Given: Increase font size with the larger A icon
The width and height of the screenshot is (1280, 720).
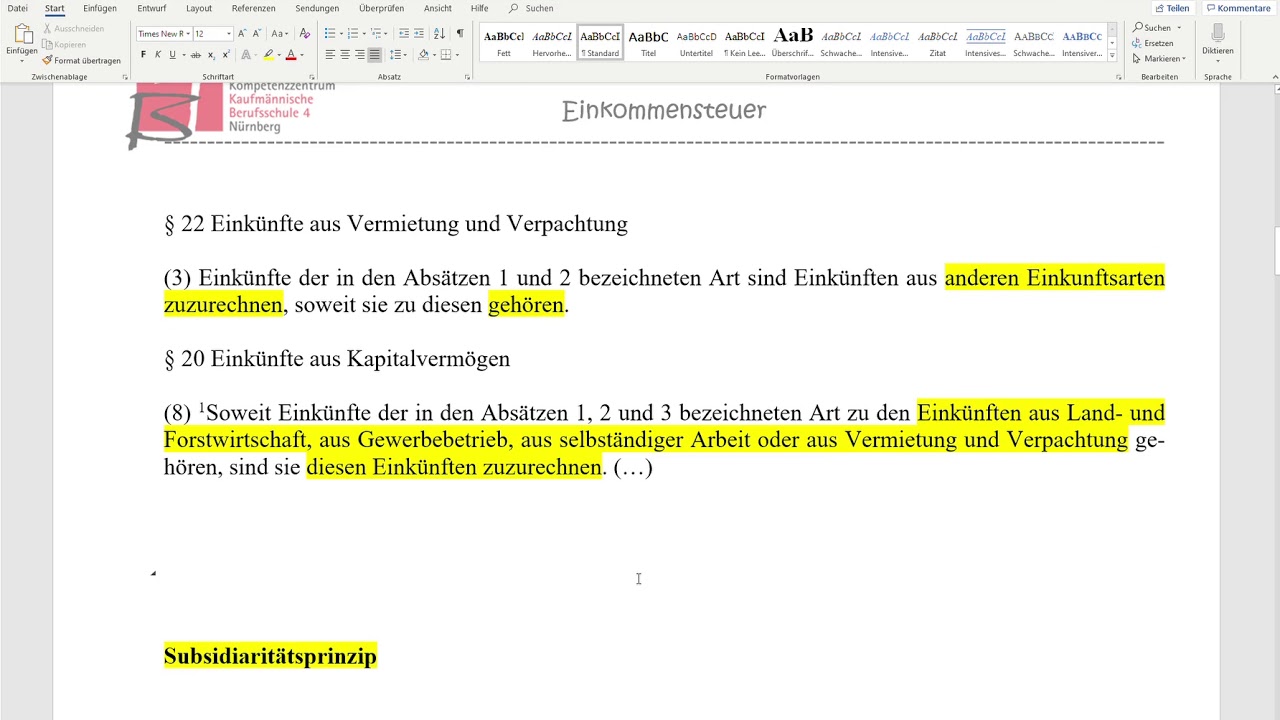Looking at the screenshot, I should point(242,34).
